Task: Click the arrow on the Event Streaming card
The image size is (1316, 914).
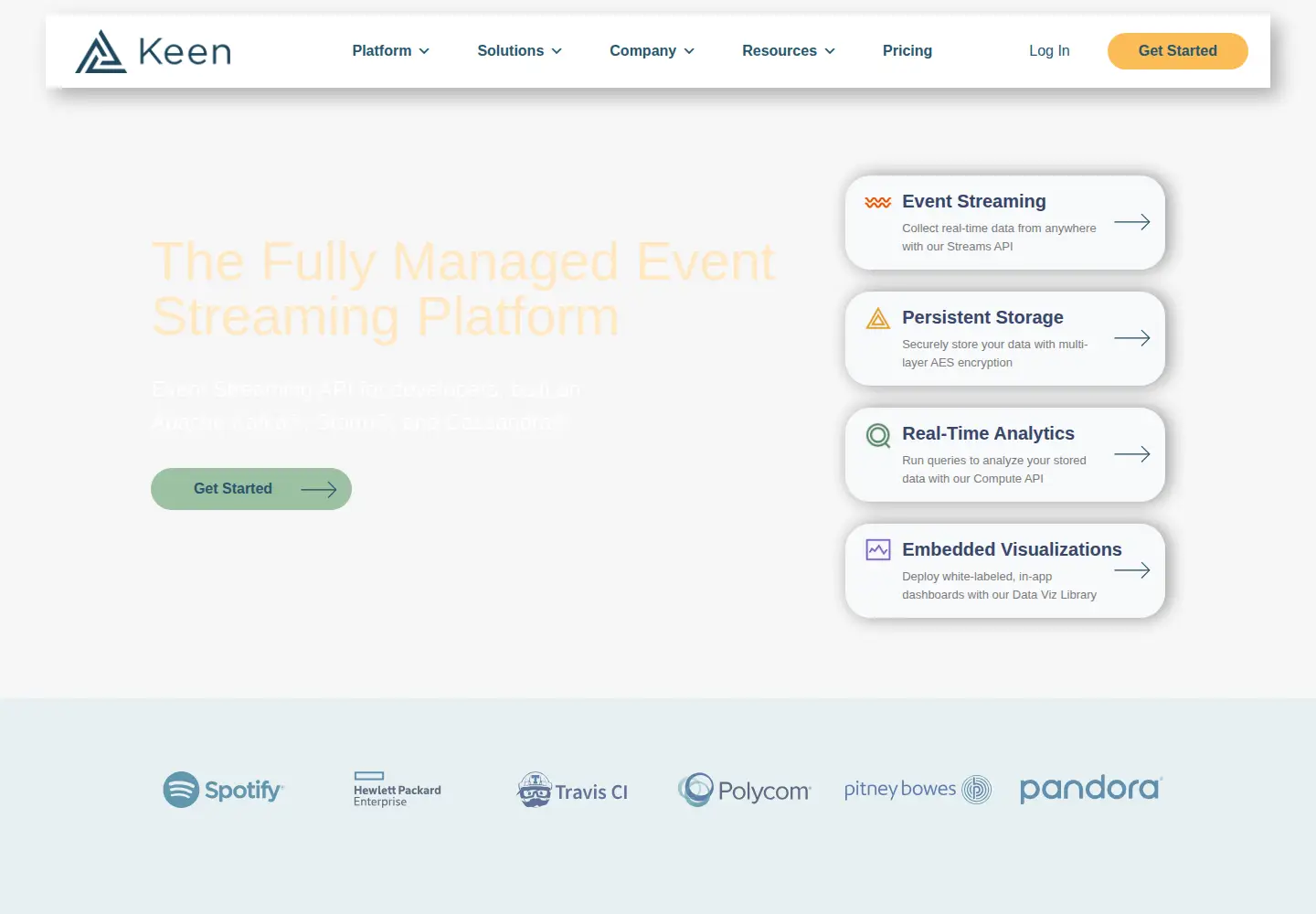Action: [1132, 222]
